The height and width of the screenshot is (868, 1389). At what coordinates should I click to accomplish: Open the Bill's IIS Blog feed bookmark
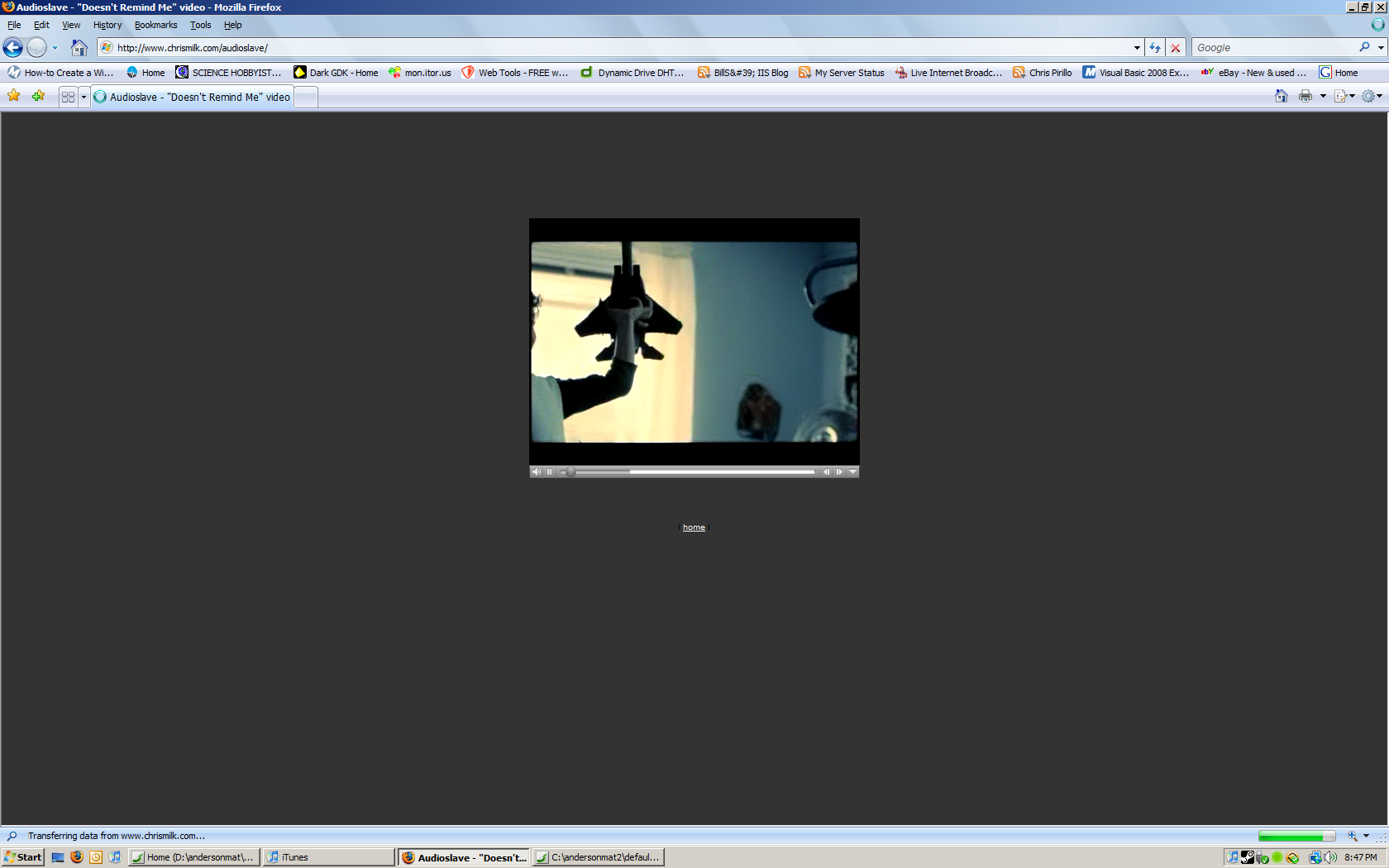pyautogui.click(x=743, y=73)
